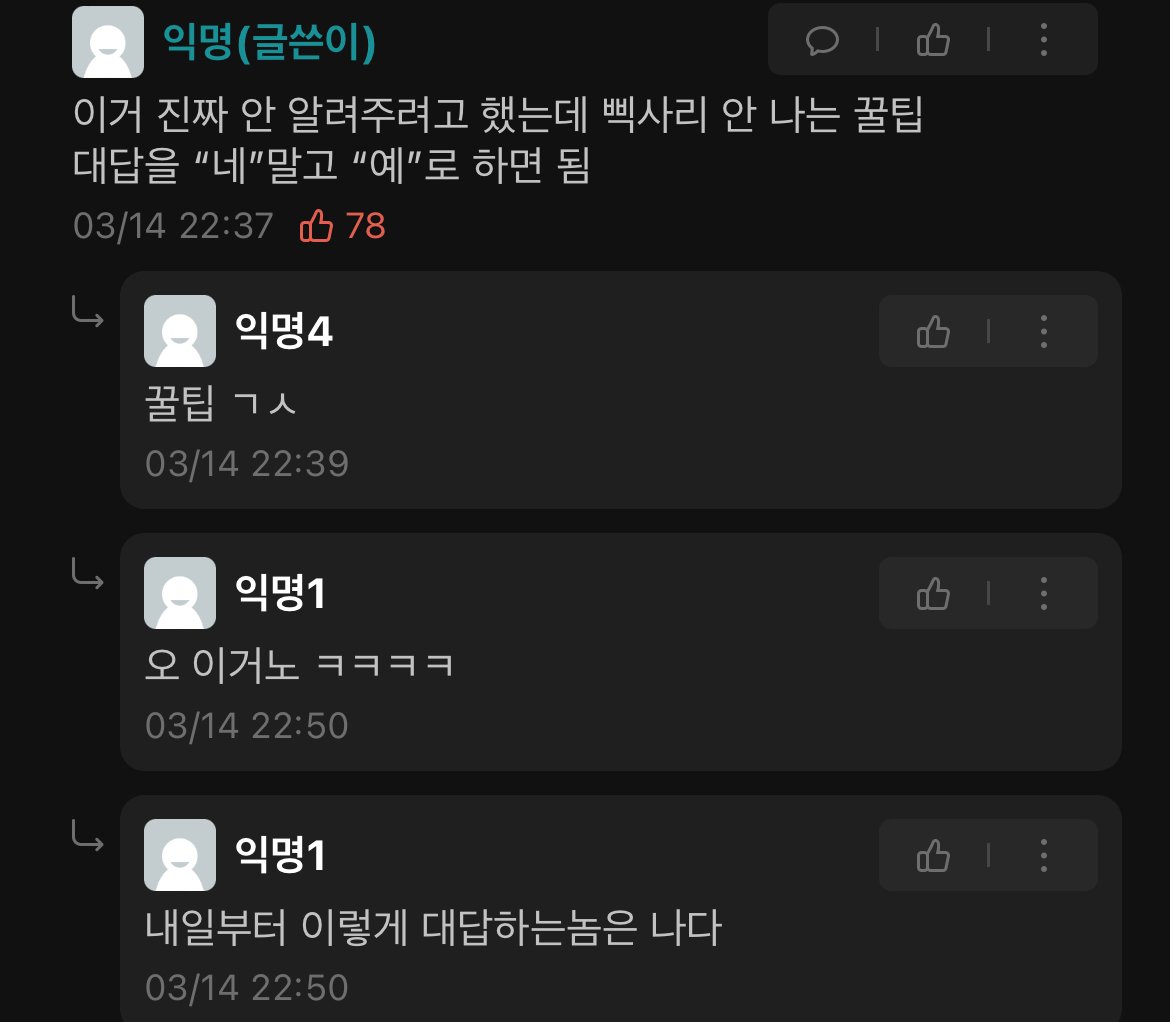Open three-dot menu on '오 이거노' reply

[x=1043, y=593]
